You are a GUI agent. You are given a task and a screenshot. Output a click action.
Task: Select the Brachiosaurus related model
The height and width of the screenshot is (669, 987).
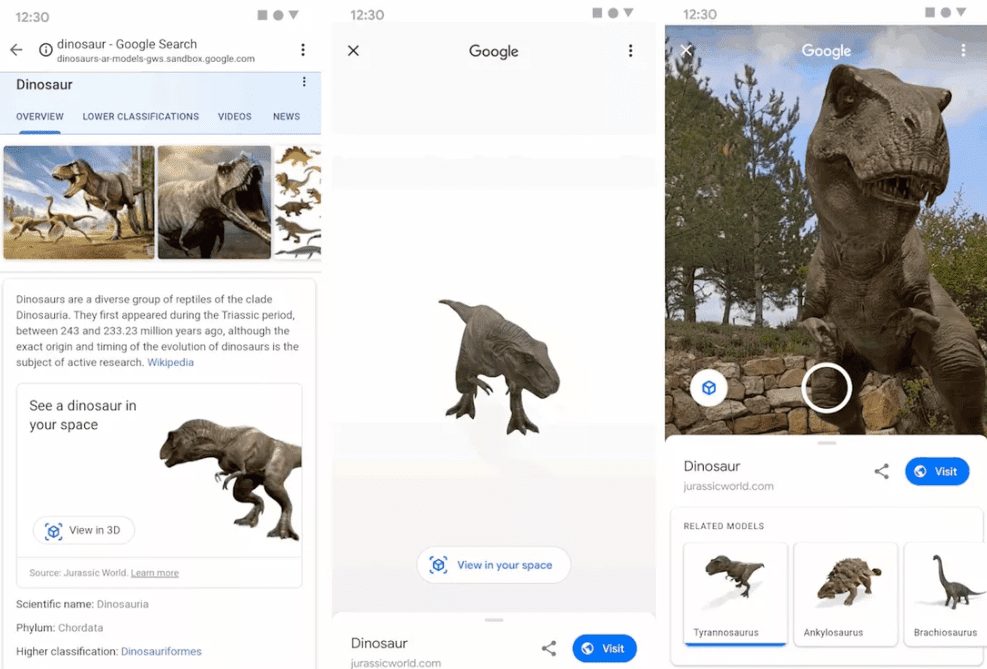pos(945,594)
